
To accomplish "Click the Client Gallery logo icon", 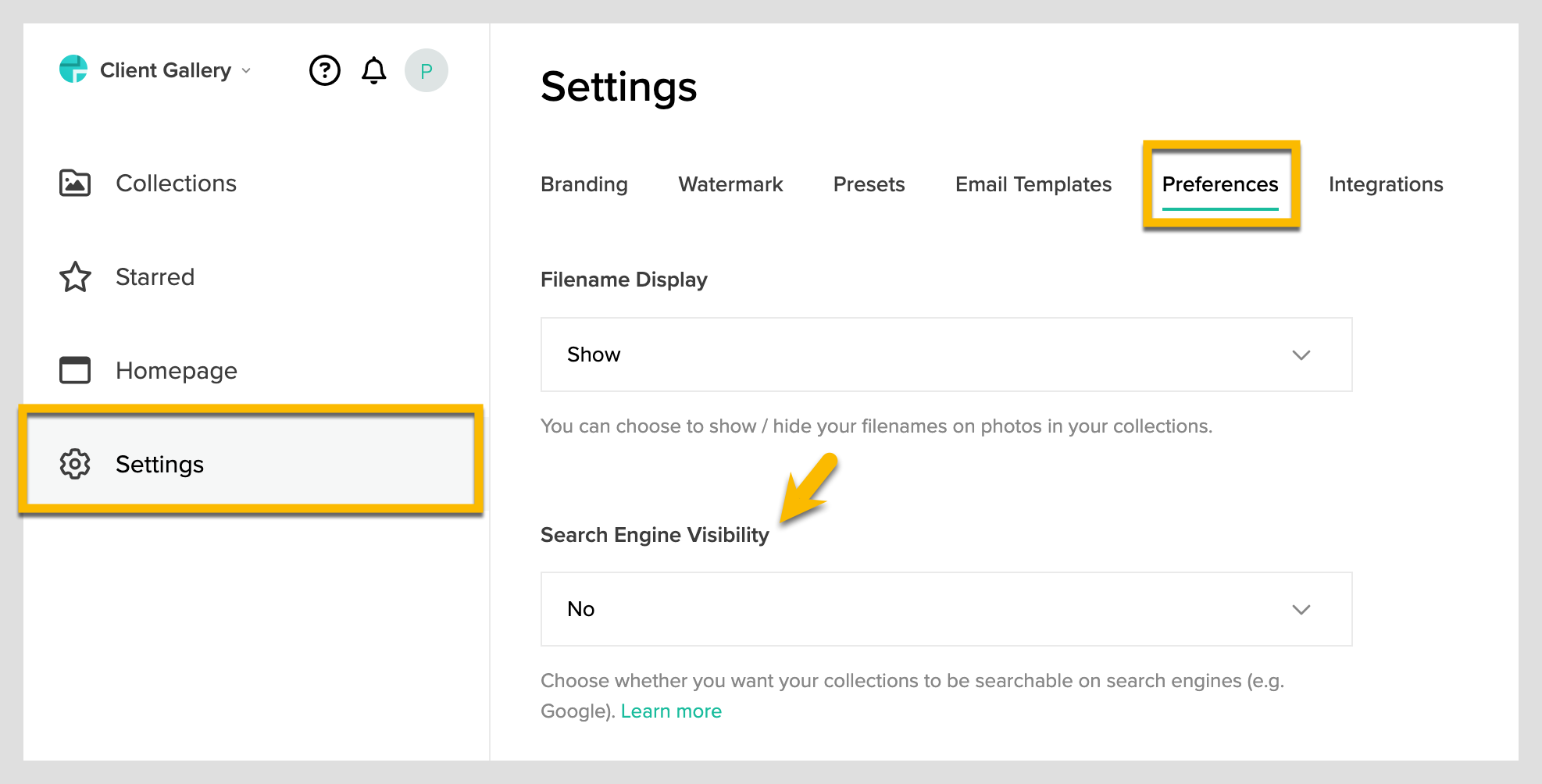I will click(73, 69).
